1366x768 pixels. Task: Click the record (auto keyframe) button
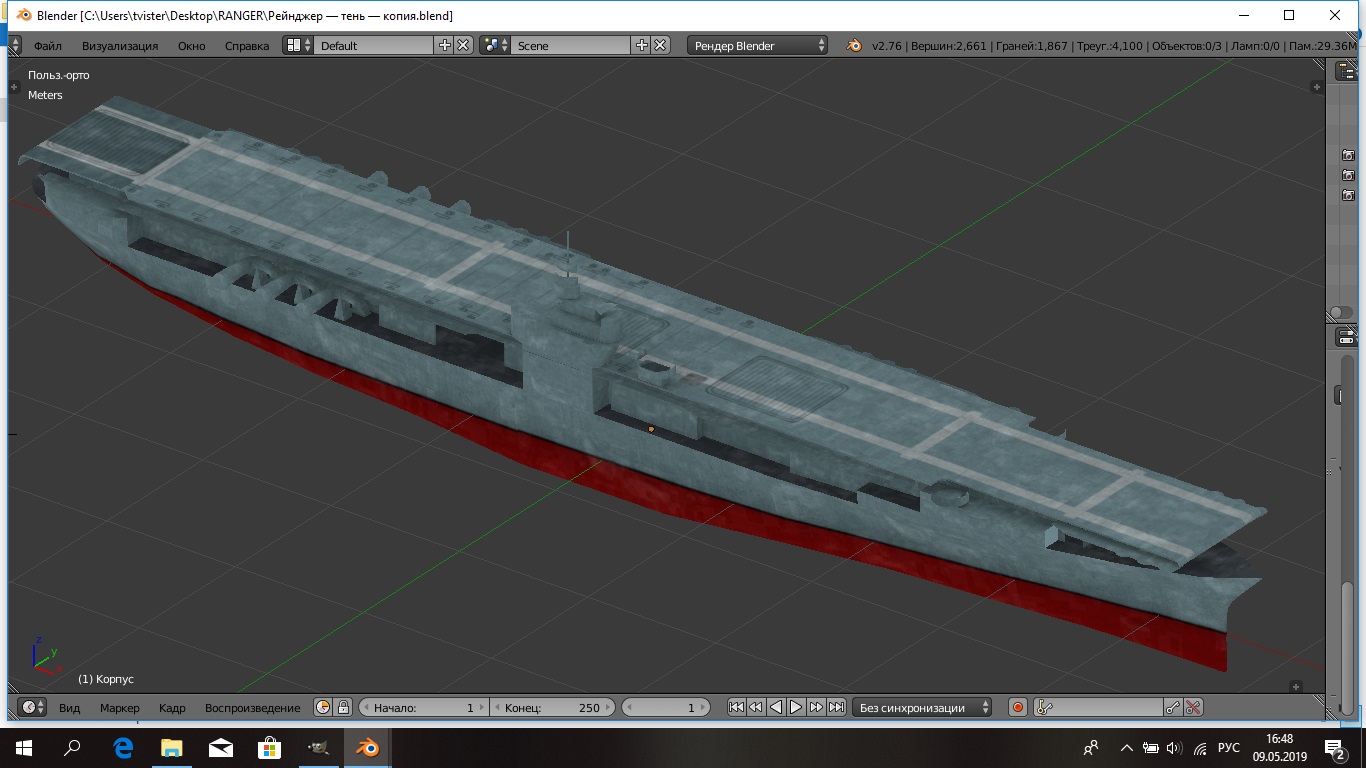pyautogui.click(x=1018, y=707)
